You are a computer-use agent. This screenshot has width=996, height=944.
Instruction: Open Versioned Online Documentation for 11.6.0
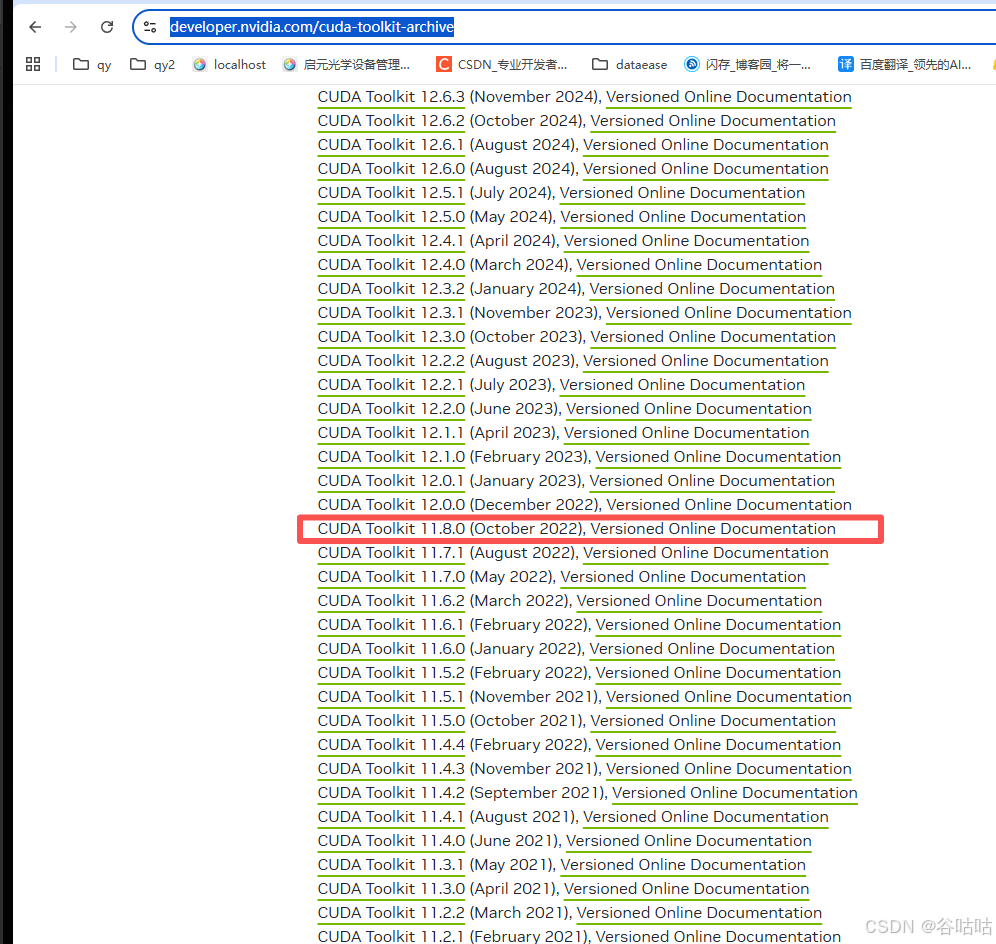[x=712, y=649]
